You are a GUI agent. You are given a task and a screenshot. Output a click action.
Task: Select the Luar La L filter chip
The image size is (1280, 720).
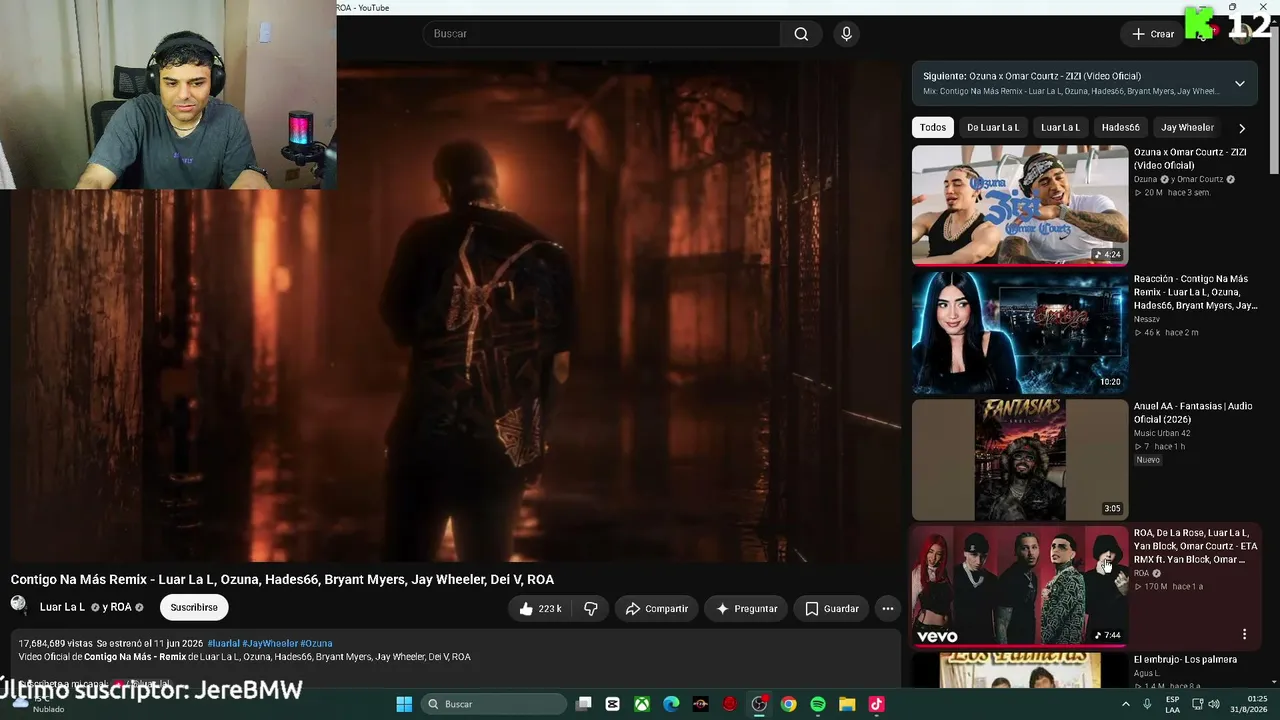[x=1060, y=128]
